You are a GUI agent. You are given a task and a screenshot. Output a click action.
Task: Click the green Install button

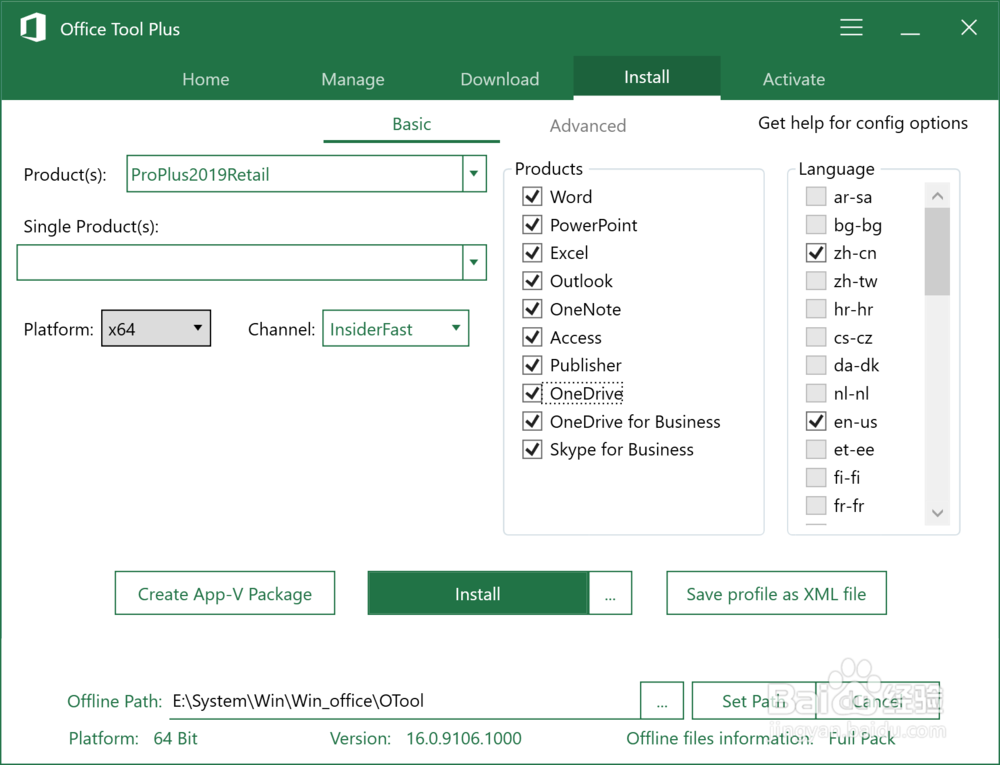coord(478,593)
